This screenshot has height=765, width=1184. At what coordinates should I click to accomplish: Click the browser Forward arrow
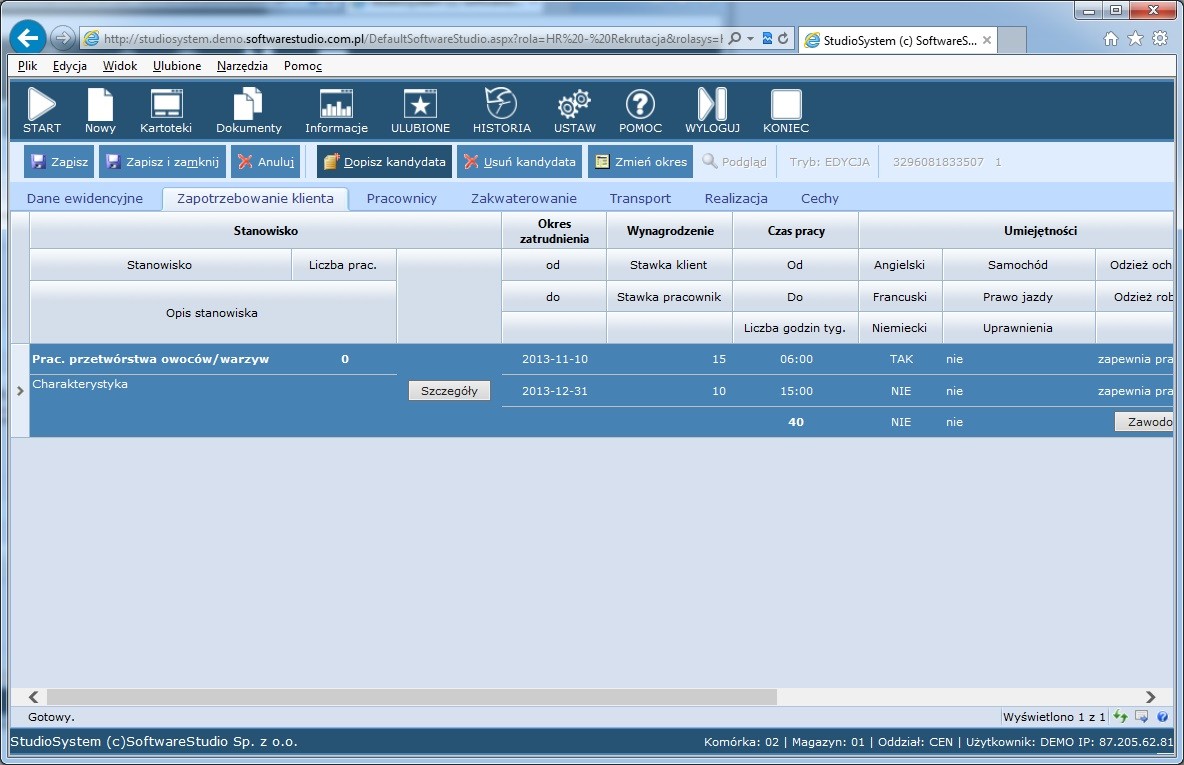[63, 38]
